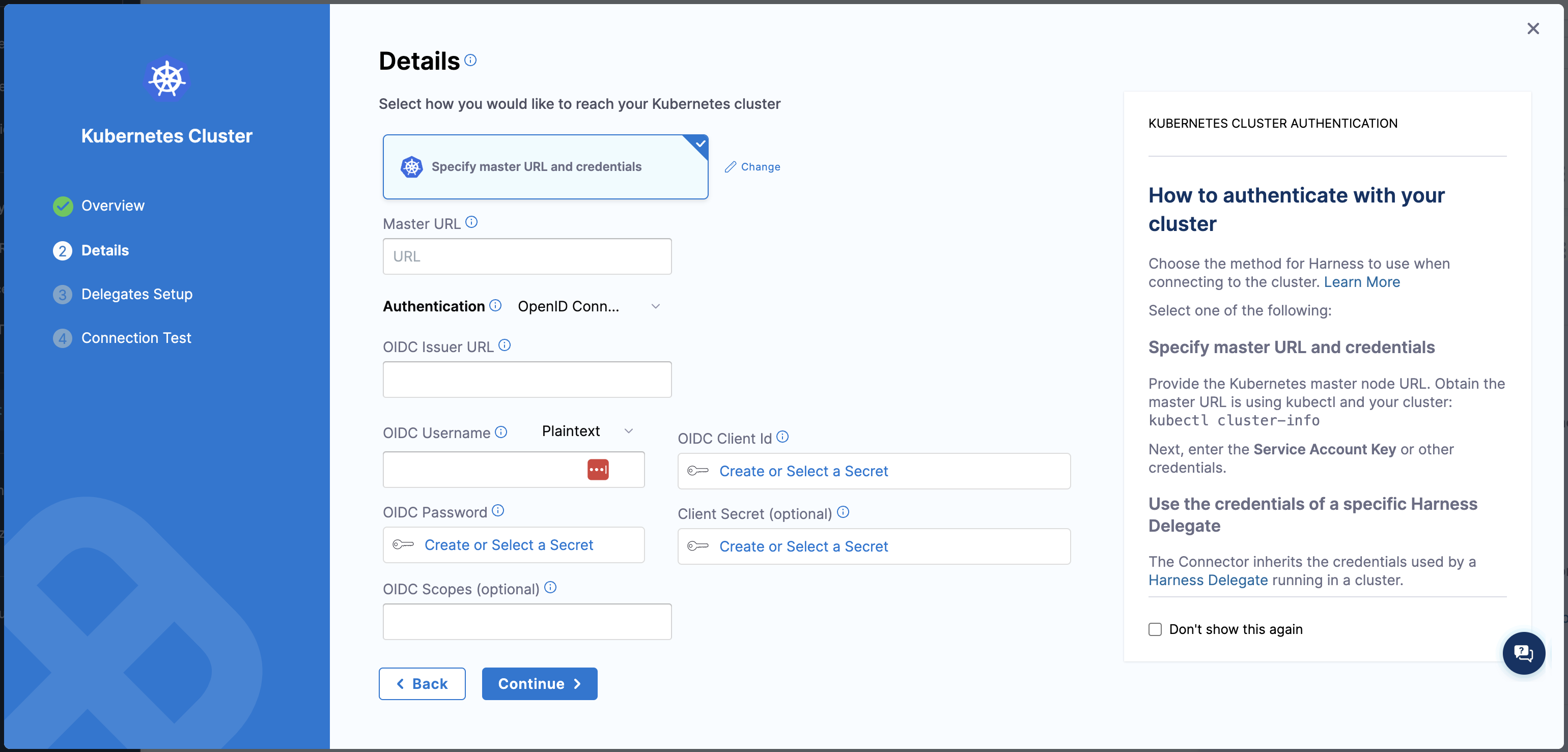Click the OIDC Scopes info icon
This screenshot has width=1568, height=752.
pyautogui.click(x=550, y=587)
